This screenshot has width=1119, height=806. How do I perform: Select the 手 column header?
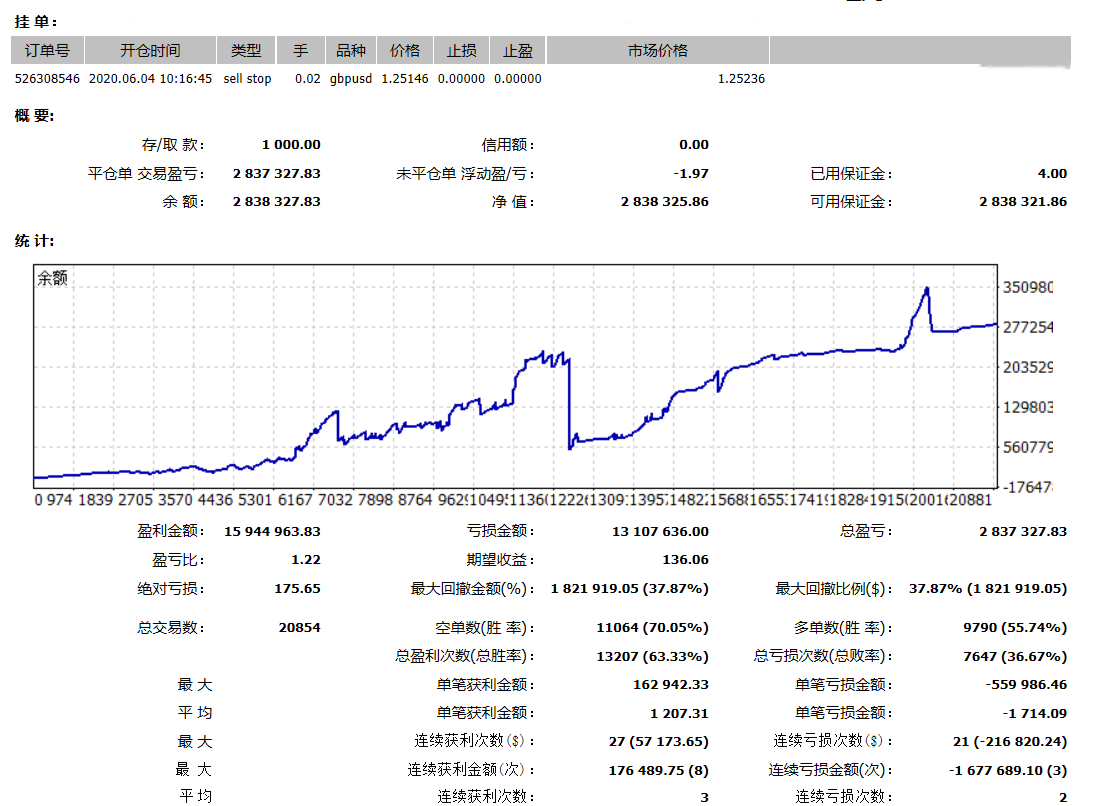coord(301,50)
